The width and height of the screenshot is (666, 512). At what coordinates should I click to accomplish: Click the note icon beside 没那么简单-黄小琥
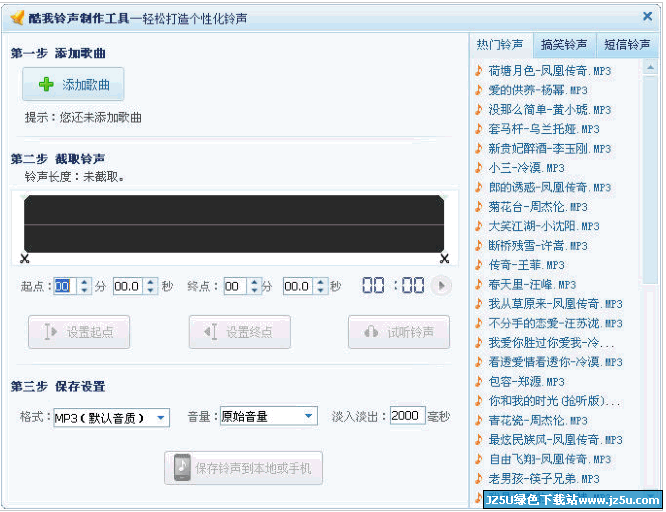pyautogui.click(x=479, y=110)
